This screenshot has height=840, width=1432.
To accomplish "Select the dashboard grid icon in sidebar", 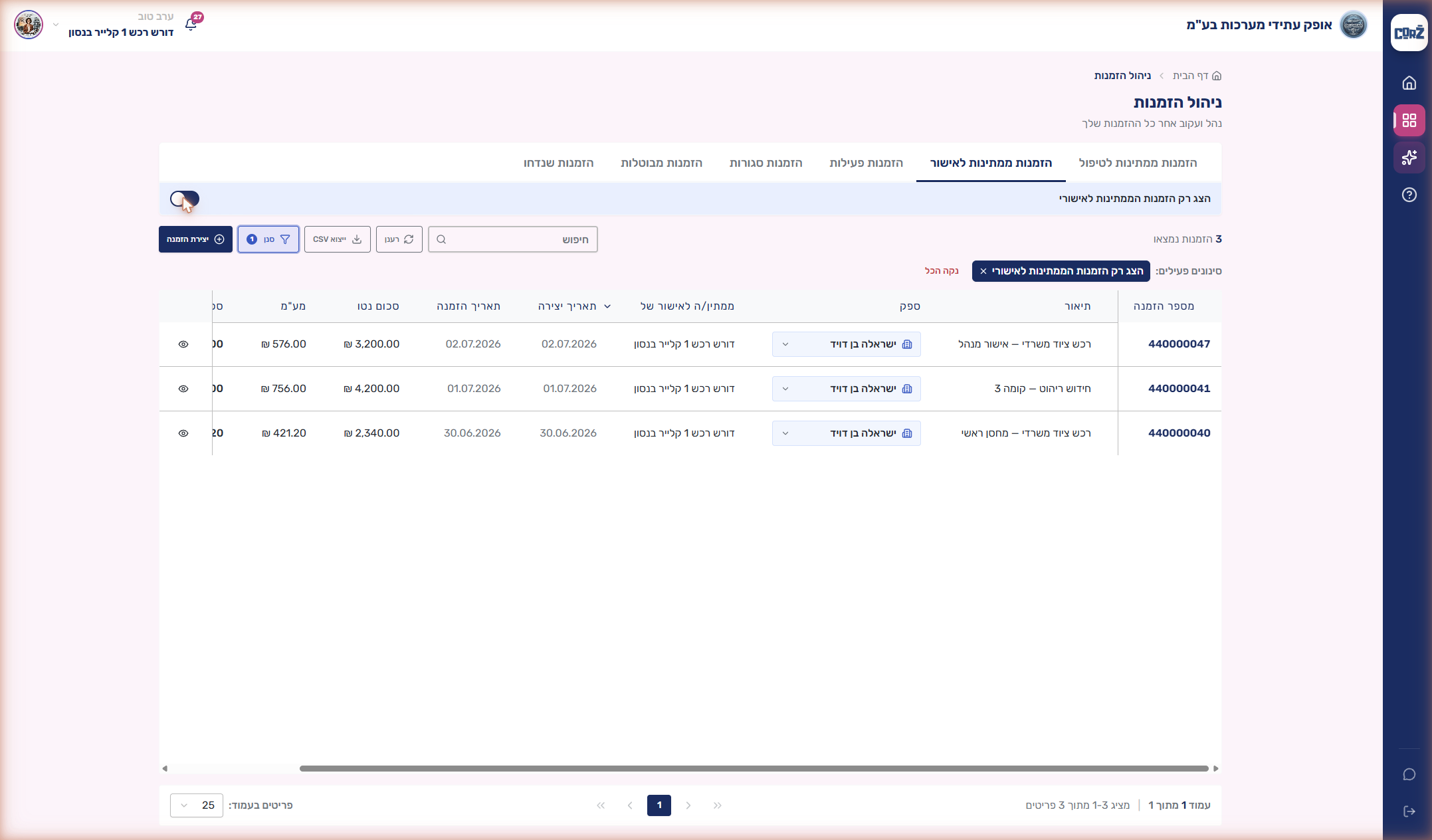I will pos(1409,120).
